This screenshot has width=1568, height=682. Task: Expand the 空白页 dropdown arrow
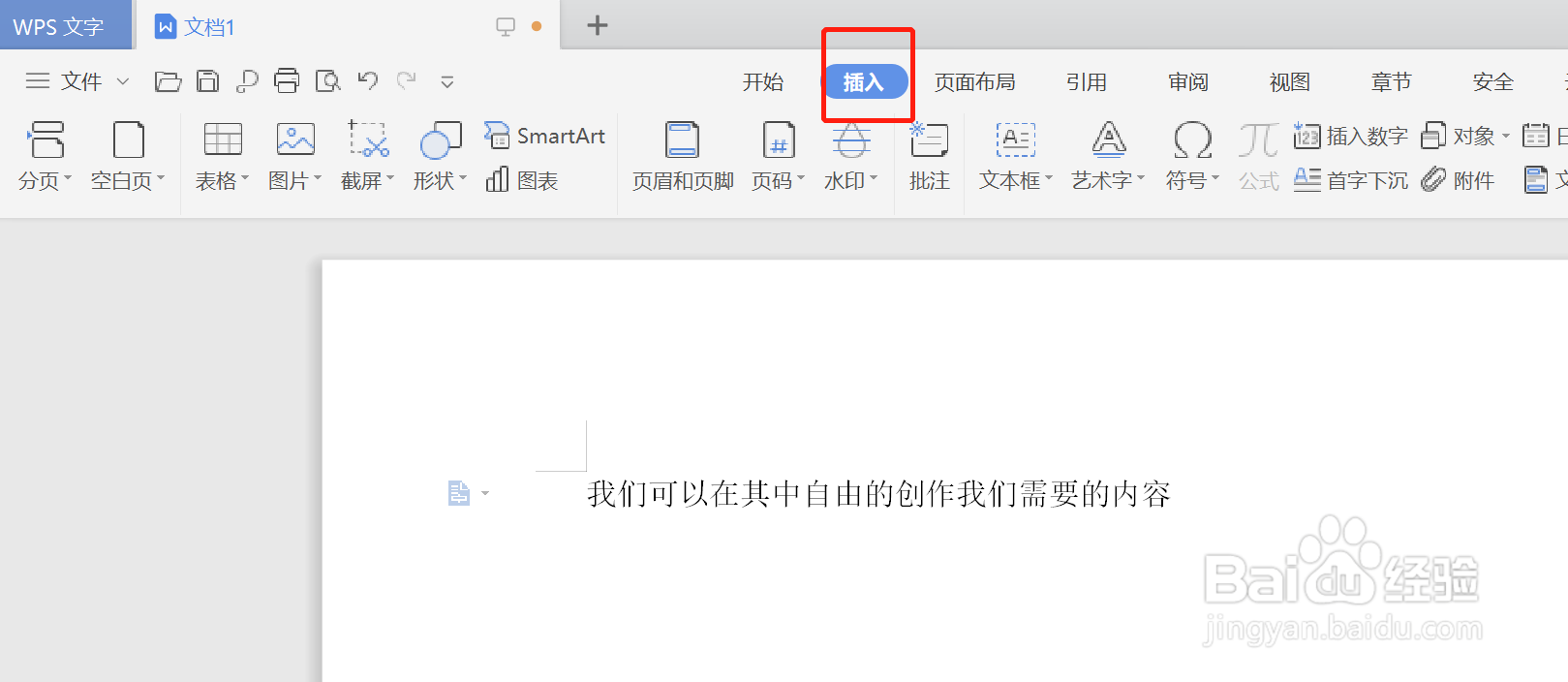161,178
